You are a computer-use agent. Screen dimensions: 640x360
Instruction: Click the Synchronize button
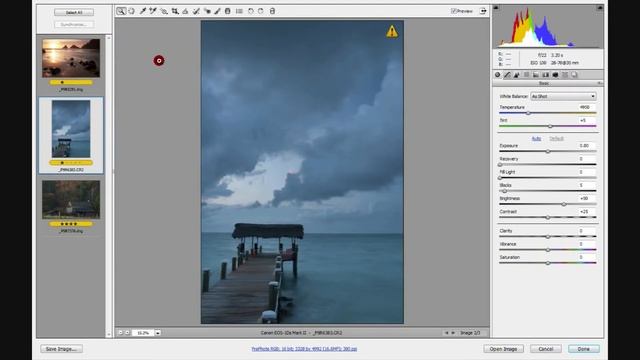click(x=74, y=24)
